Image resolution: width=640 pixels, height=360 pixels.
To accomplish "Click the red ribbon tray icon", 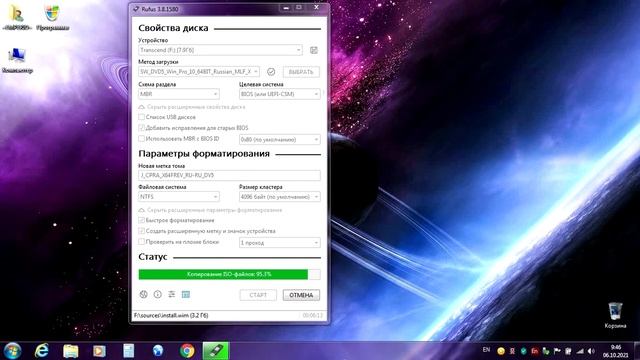I will [x=512, y=351].
